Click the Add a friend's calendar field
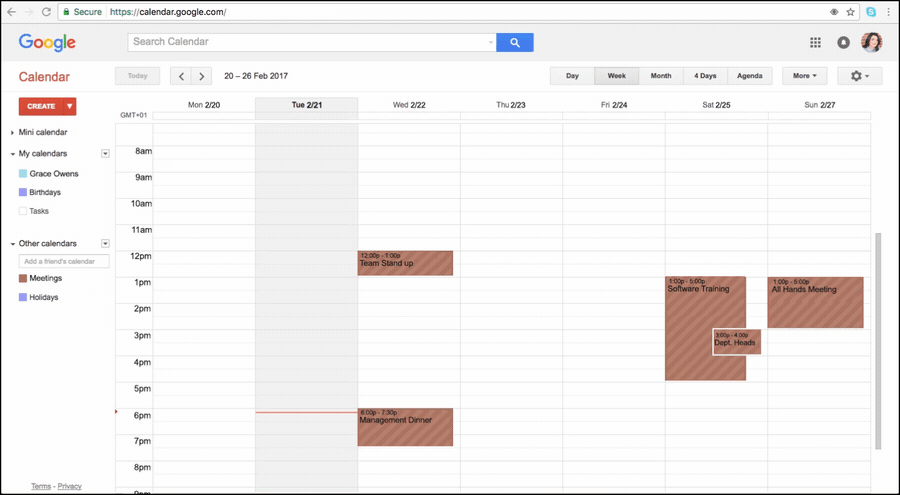Viewport: 900px width, 495px height. coord(64,261)
